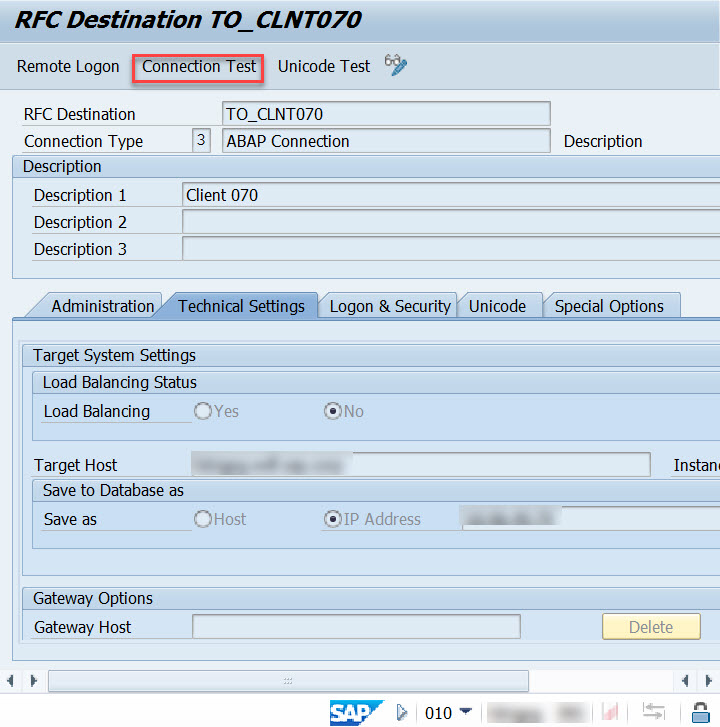720x727 pixels.
Task: Click the lock icon in the status bar
Action: (701, 712)
